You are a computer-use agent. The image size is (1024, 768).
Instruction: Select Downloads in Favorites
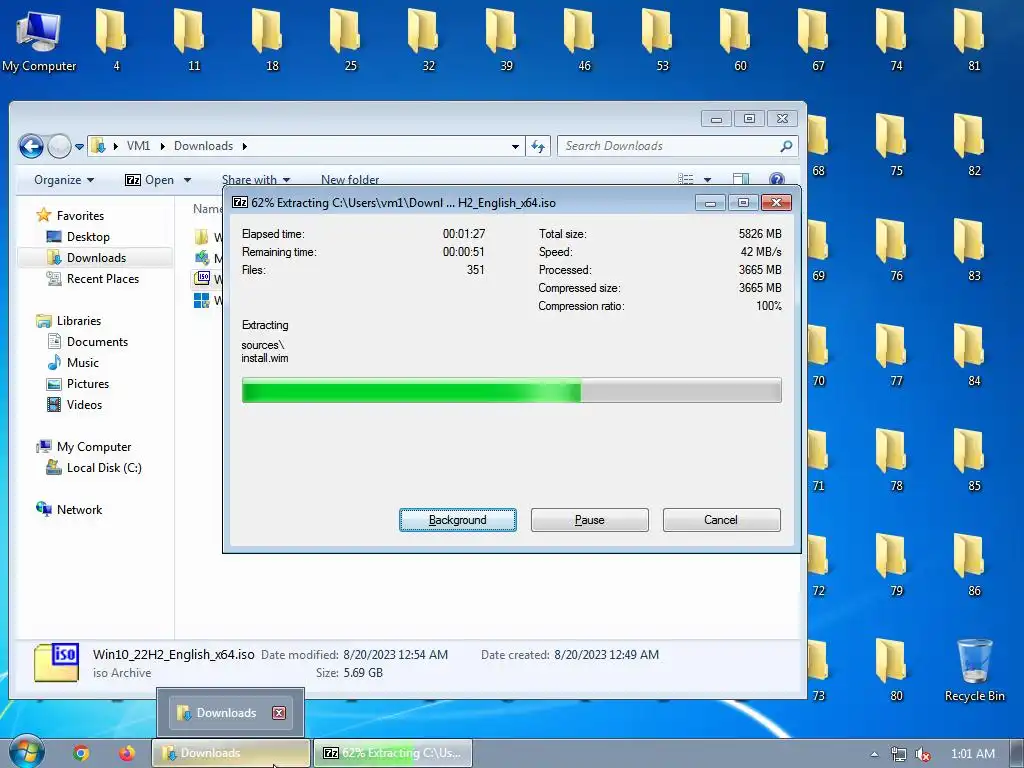click(x=96, y=257)
